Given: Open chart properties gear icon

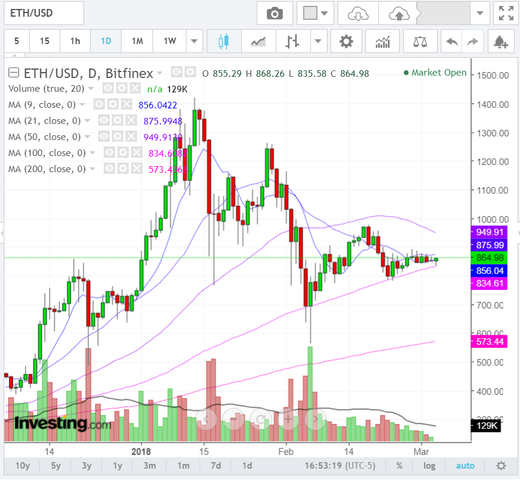Looking at the screenshot, I should pyautogui.click(x=346, y=41).
